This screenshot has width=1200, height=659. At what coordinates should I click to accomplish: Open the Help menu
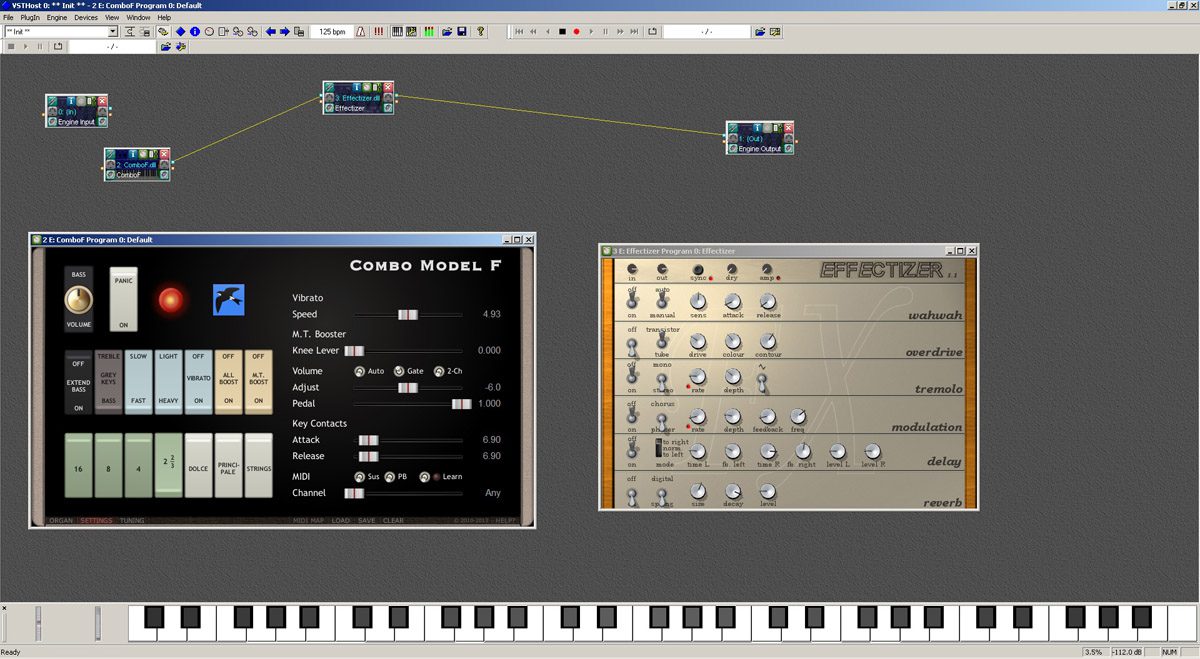(164, 18)
